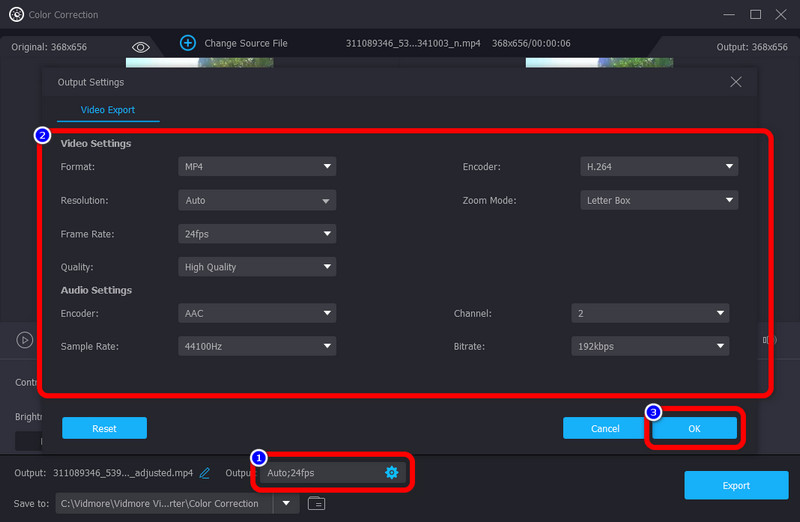This screenshot has width=800, height=522.
Task: Expand the Quality dropdown showing High Quality
Action: 257,267
